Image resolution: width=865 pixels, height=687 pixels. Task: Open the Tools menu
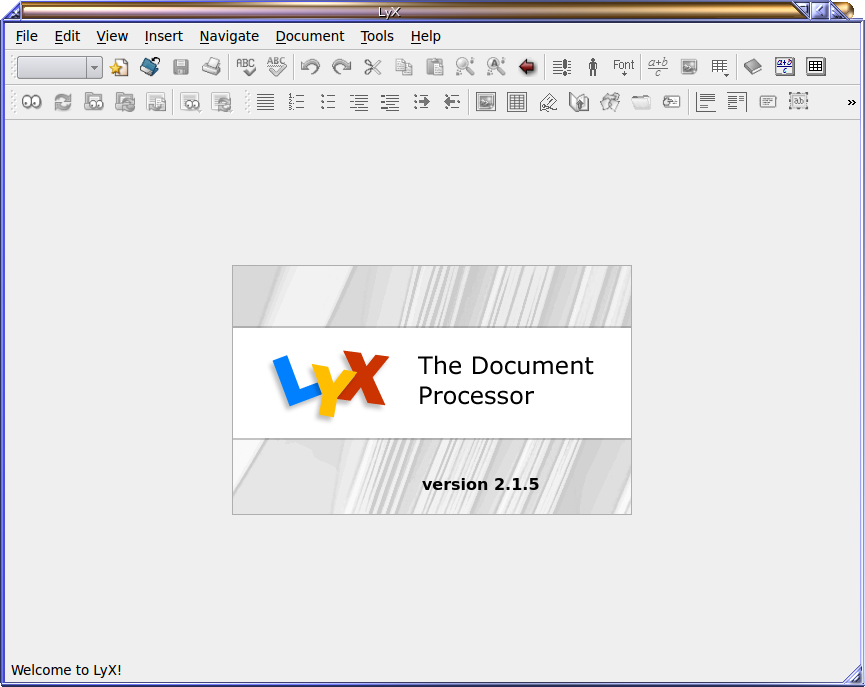tap(377, 36)
